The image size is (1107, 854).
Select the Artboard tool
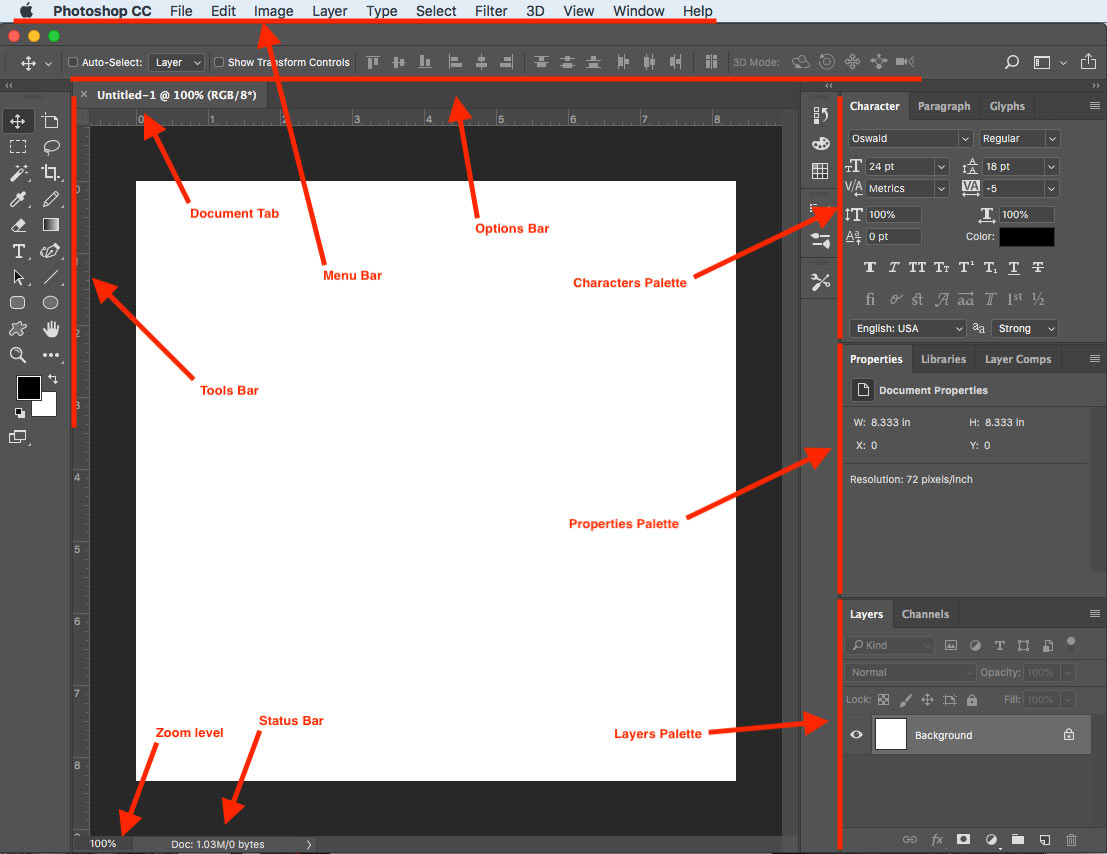pyautogui.click(x=50, y=121)
